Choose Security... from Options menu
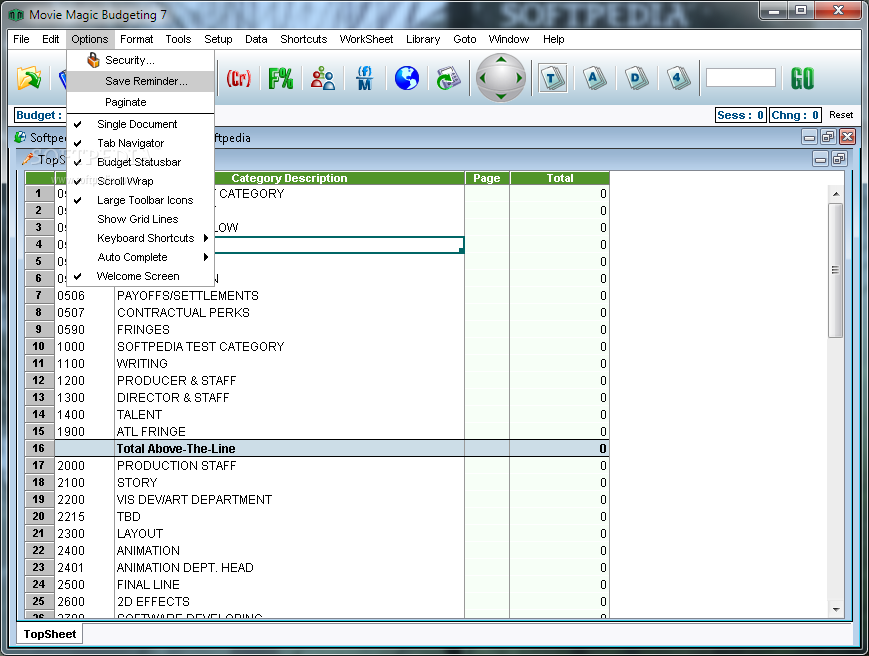The image size is (869, 656). pyautogui.click(x=140, y=60)
